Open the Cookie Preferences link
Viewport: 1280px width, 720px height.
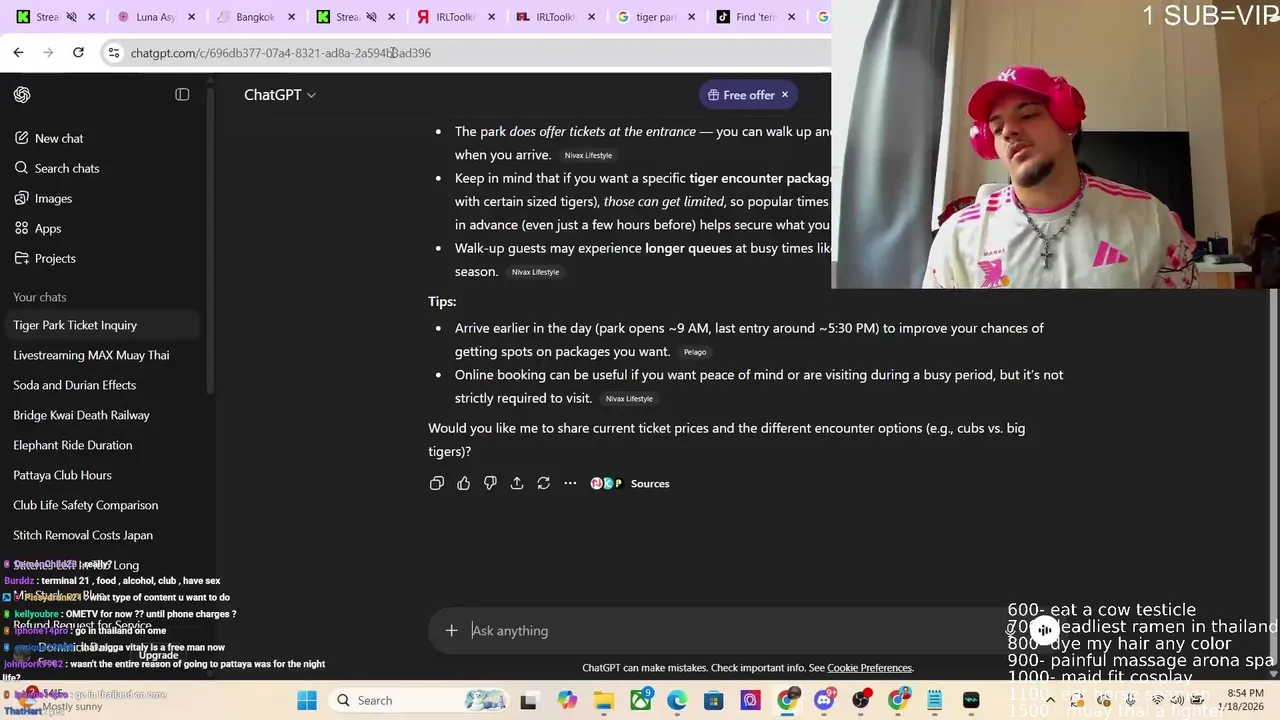click(869, 668)
